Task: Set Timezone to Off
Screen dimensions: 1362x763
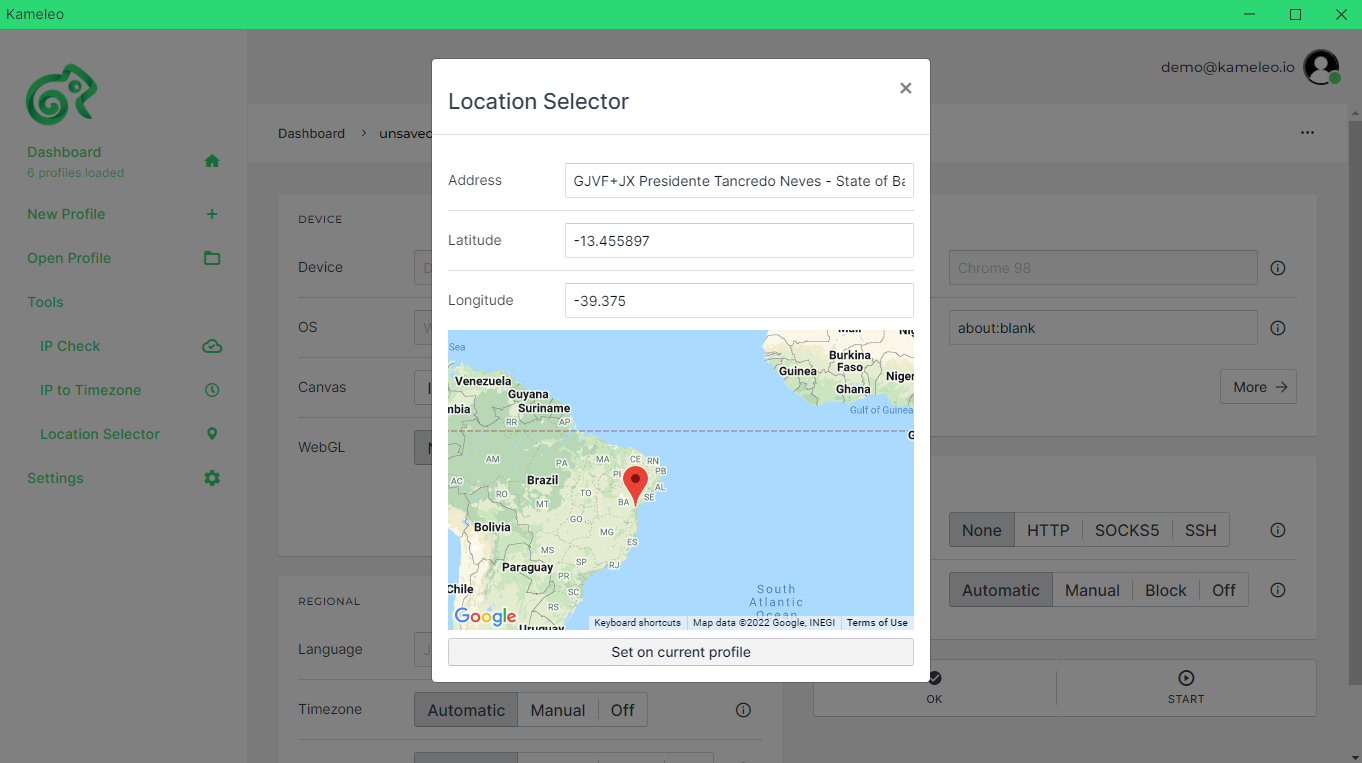Action: (x=623, y=710)
